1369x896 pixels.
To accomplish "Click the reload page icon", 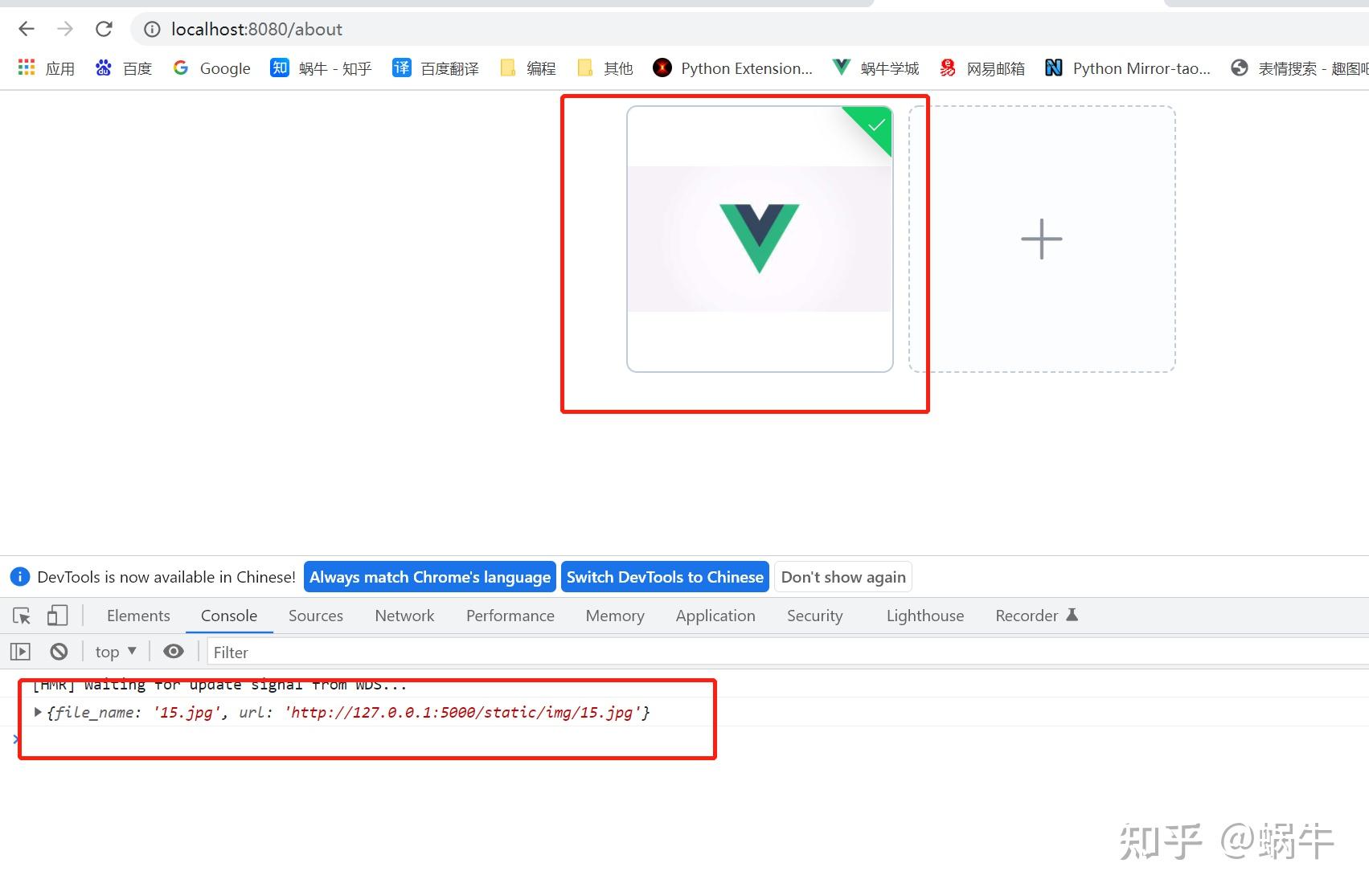I will click(104, 29).
